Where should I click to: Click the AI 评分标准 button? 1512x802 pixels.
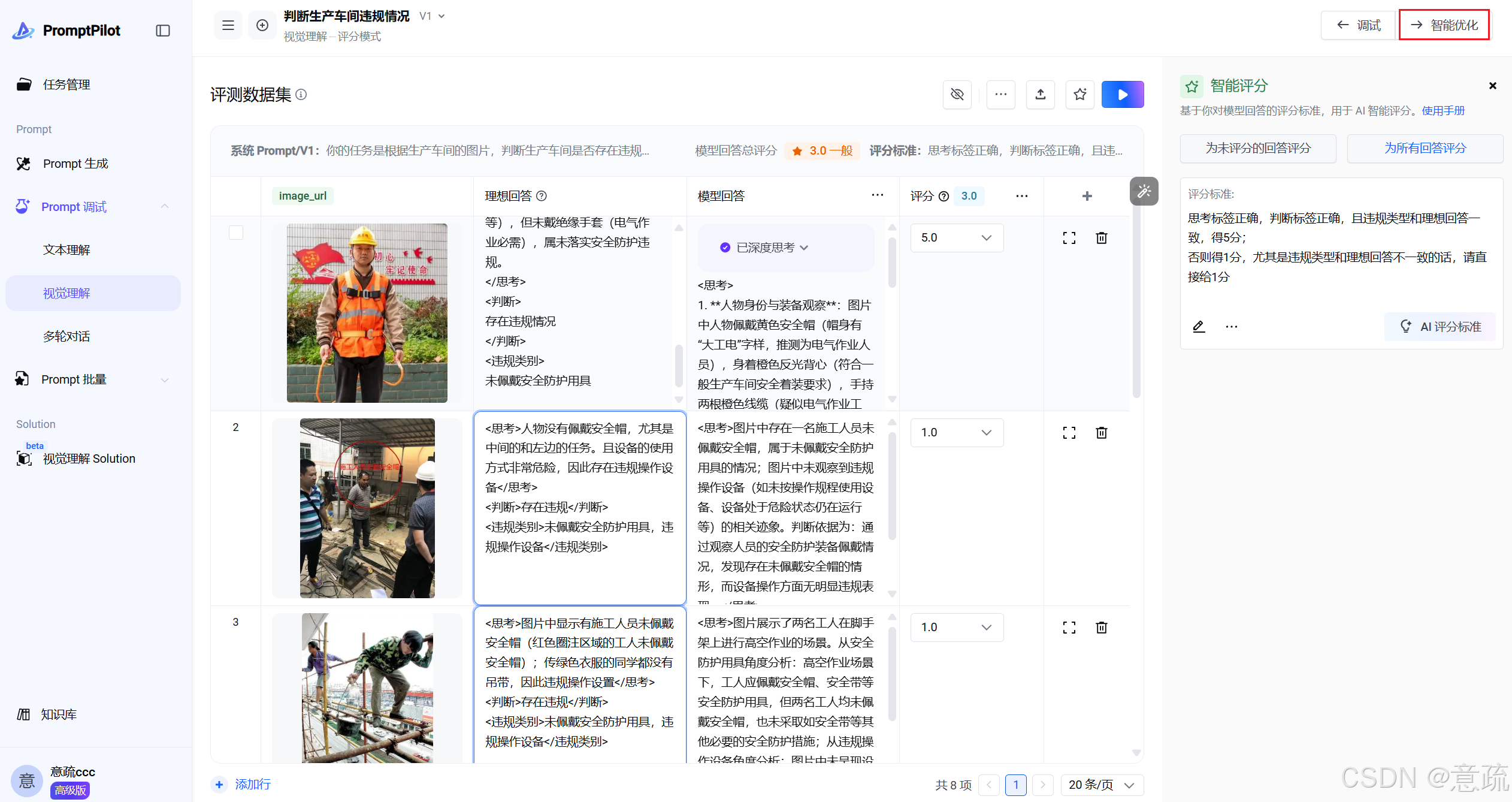click(x=1440, y=327)
